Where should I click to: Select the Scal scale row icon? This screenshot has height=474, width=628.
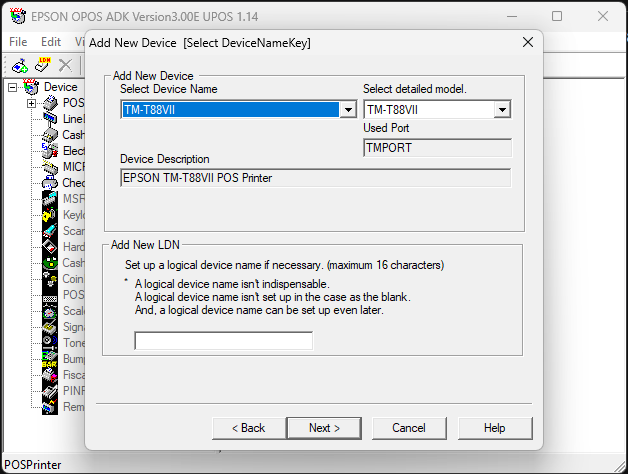(50, 311)
